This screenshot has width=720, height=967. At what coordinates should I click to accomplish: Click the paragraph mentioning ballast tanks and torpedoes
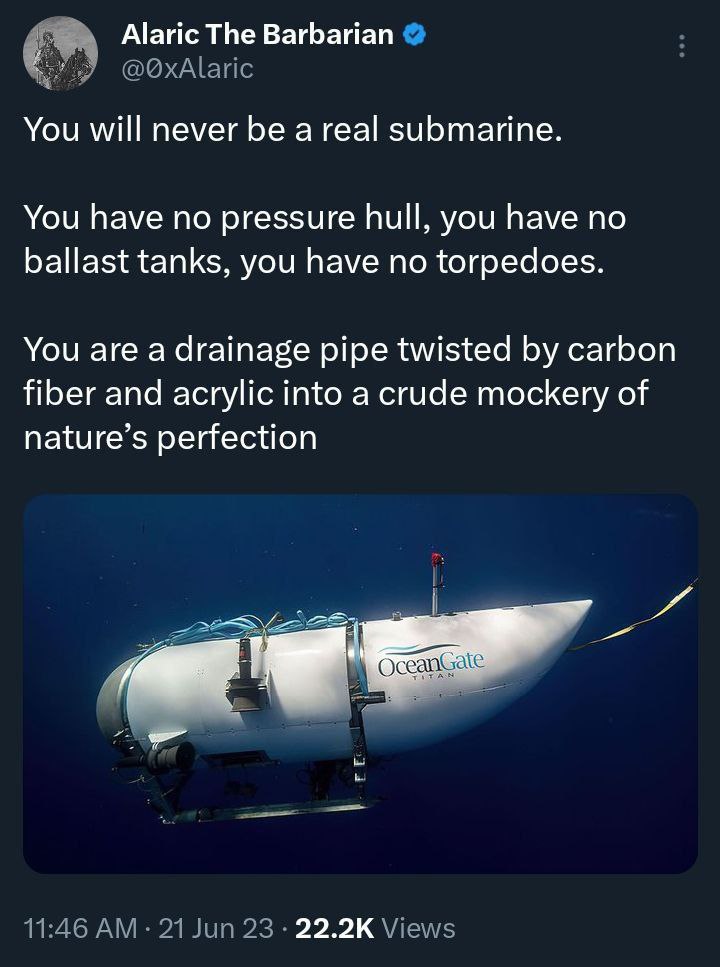point(325,240)
